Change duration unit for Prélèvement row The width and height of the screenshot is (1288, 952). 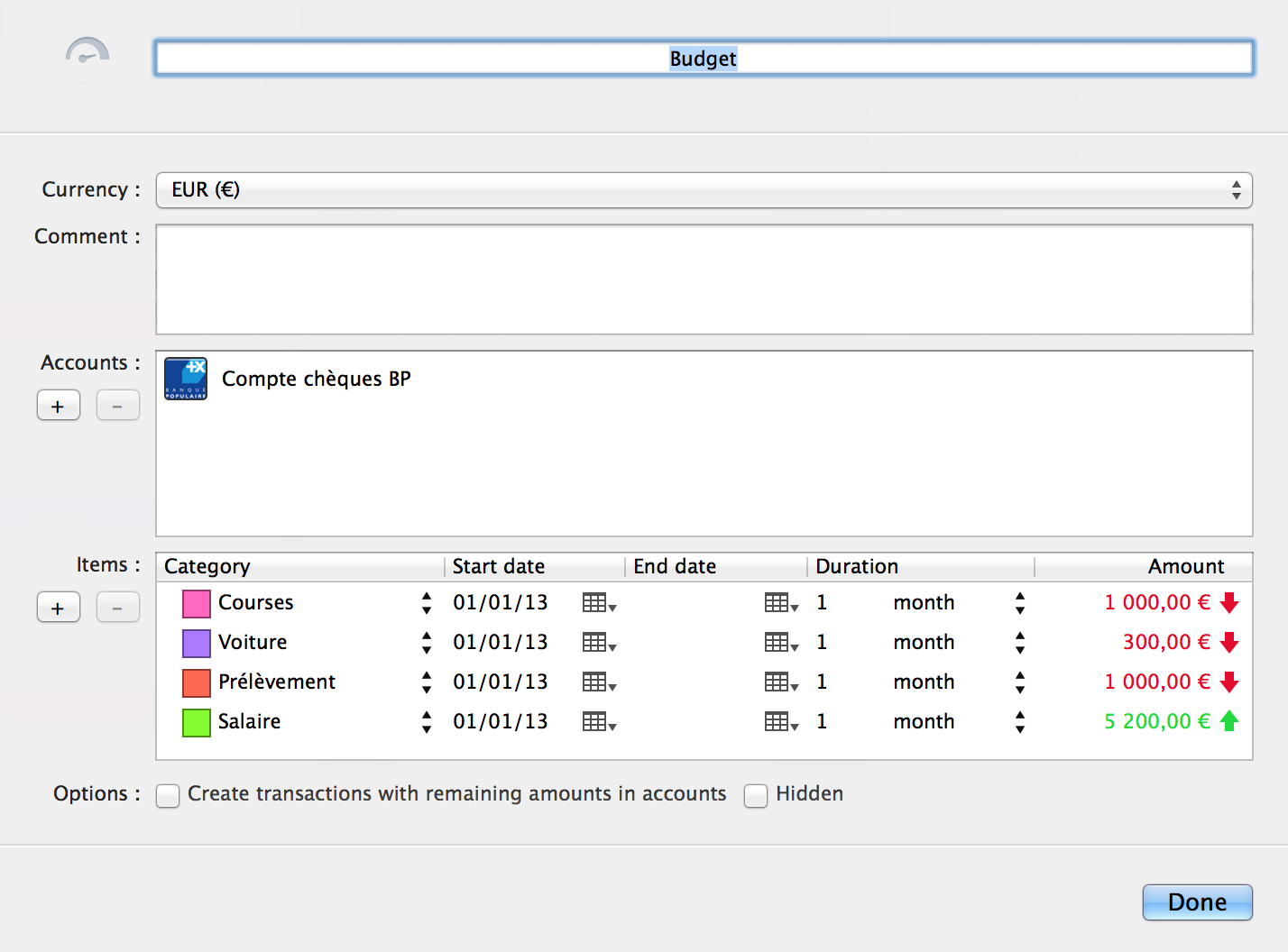[1020, 682]
